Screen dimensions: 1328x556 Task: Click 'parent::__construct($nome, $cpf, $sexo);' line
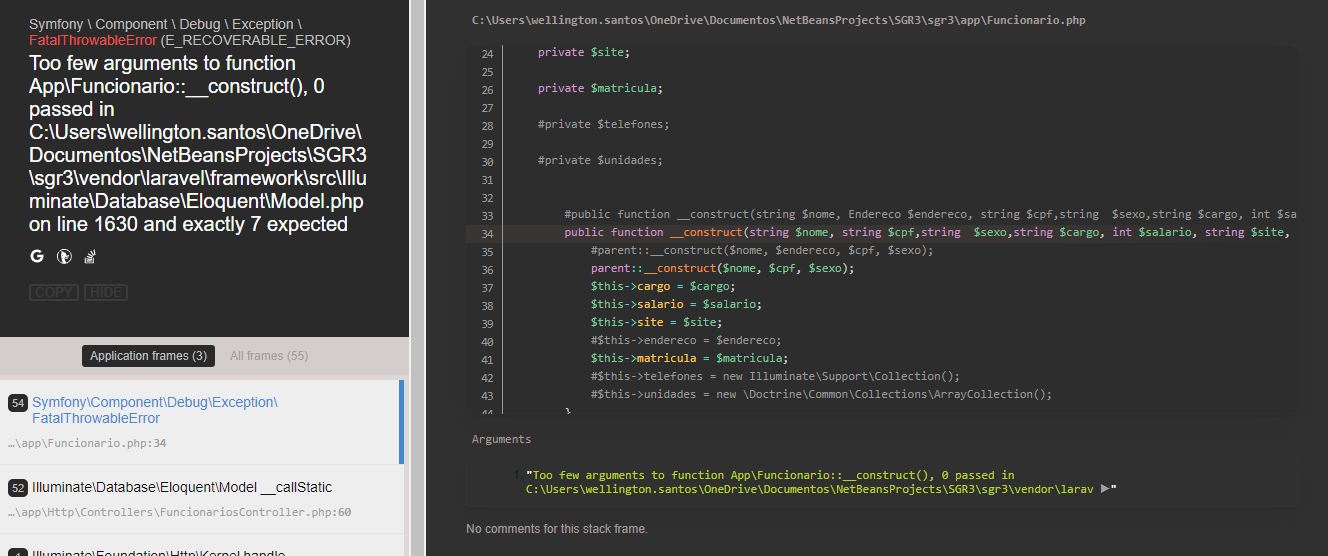click(x=722, y=269)
